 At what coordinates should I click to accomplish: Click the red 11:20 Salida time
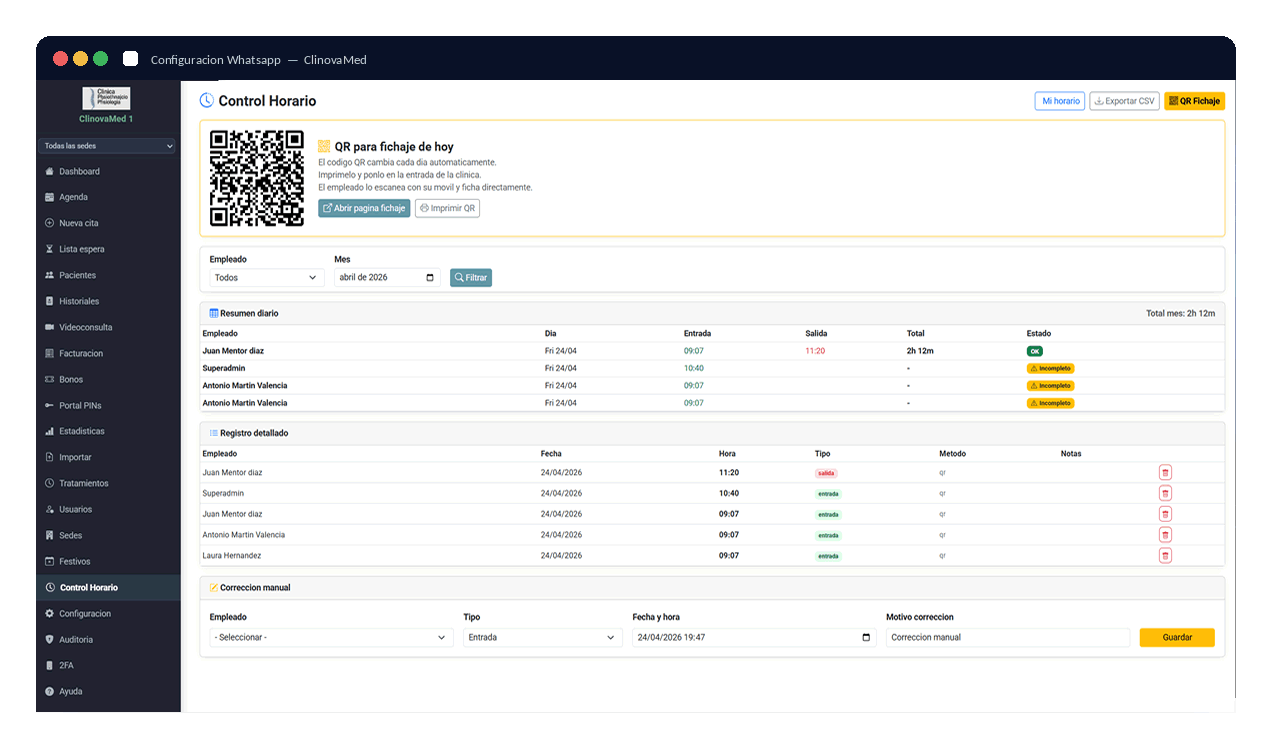(x=815, y=351)
